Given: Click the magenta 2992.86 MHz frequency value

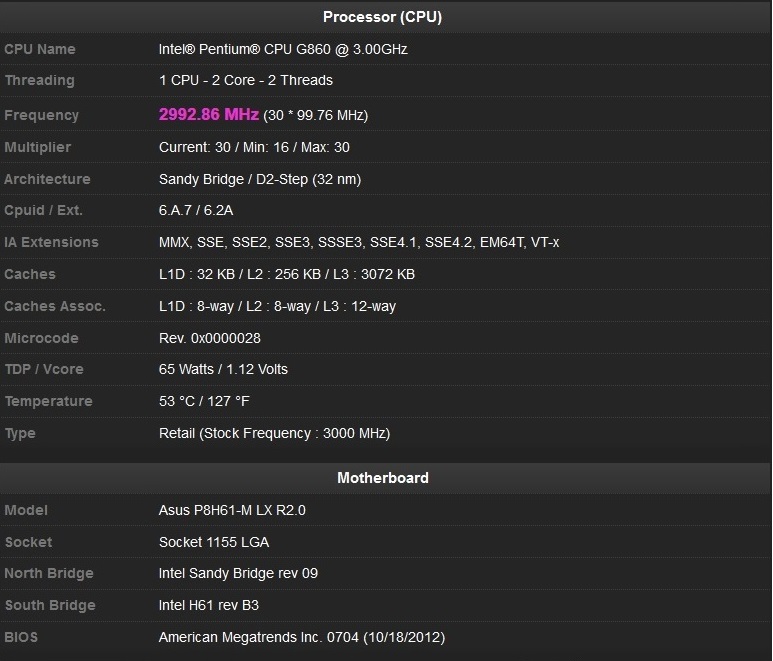Looking at the screenshot, I should 209,115.
